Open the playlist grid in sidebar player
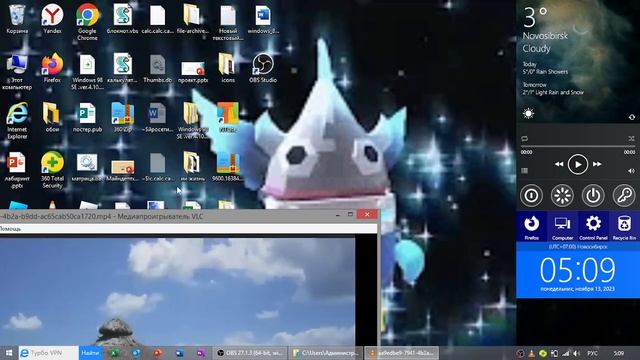640x360 pixels. coord(525,171)
